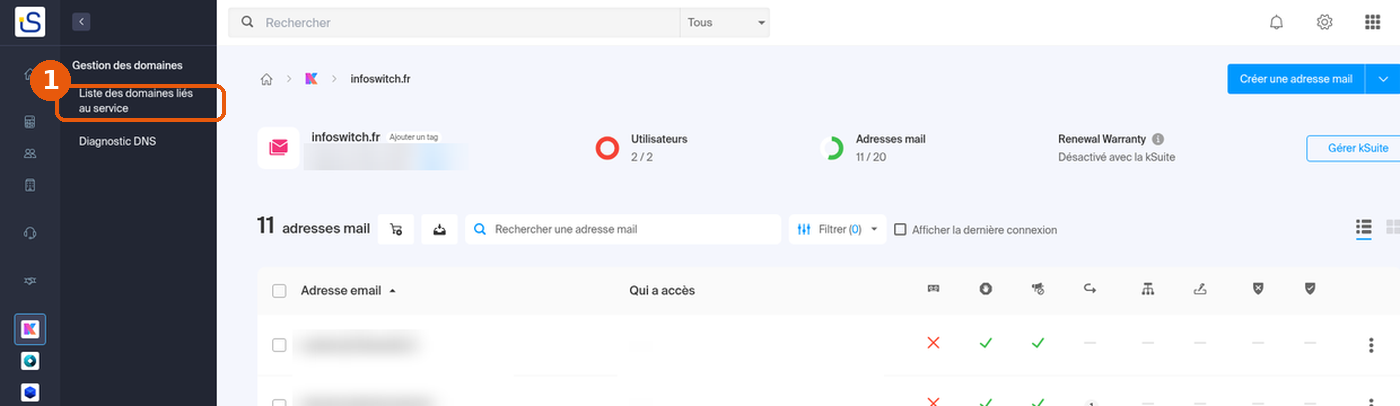Switch to list view icon
This screenshot has width=1400, height=406.
point(1363,229)
